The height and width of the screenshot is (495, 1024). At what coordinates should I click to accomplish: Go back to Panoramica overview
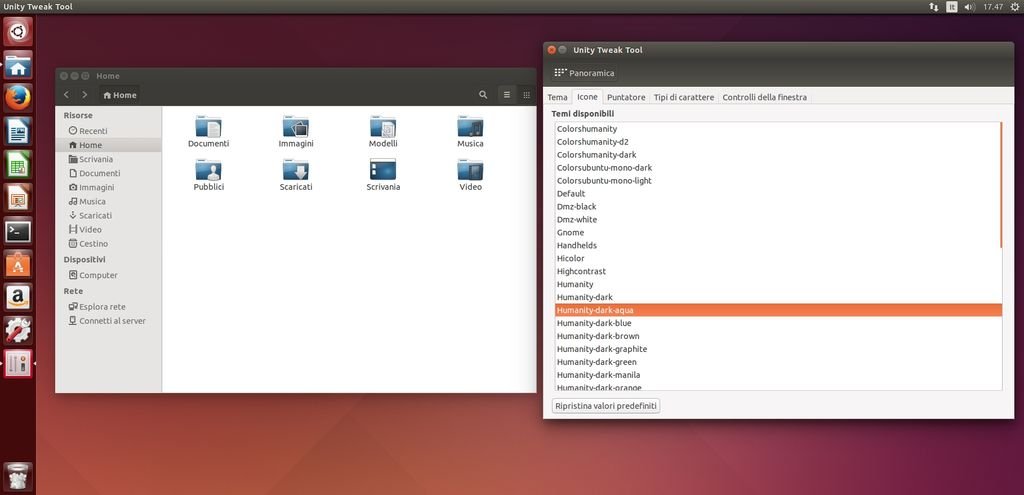click(x=585, y=73)
